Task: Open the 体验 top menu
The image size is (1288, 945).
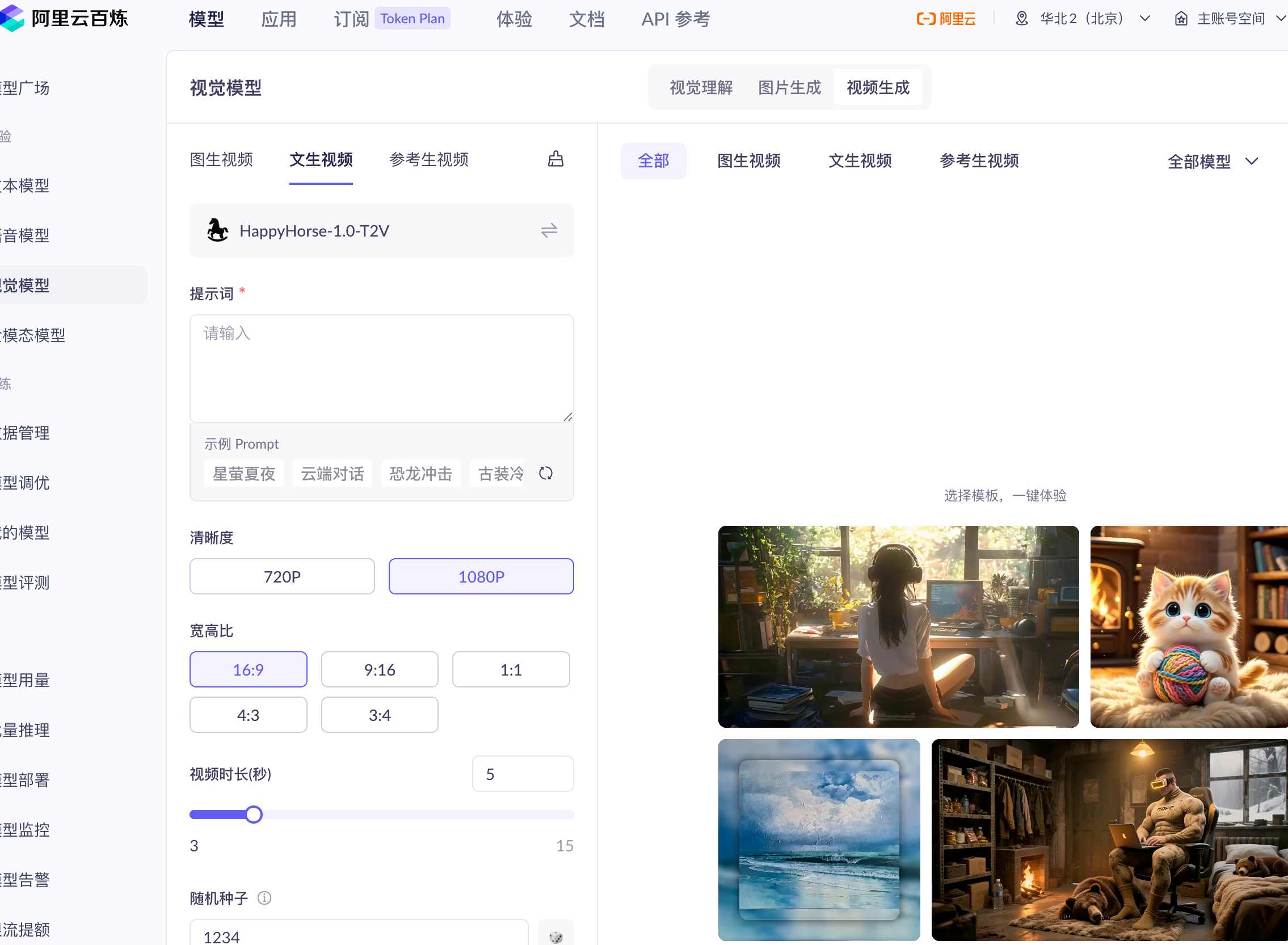Action: coord(515,19)
